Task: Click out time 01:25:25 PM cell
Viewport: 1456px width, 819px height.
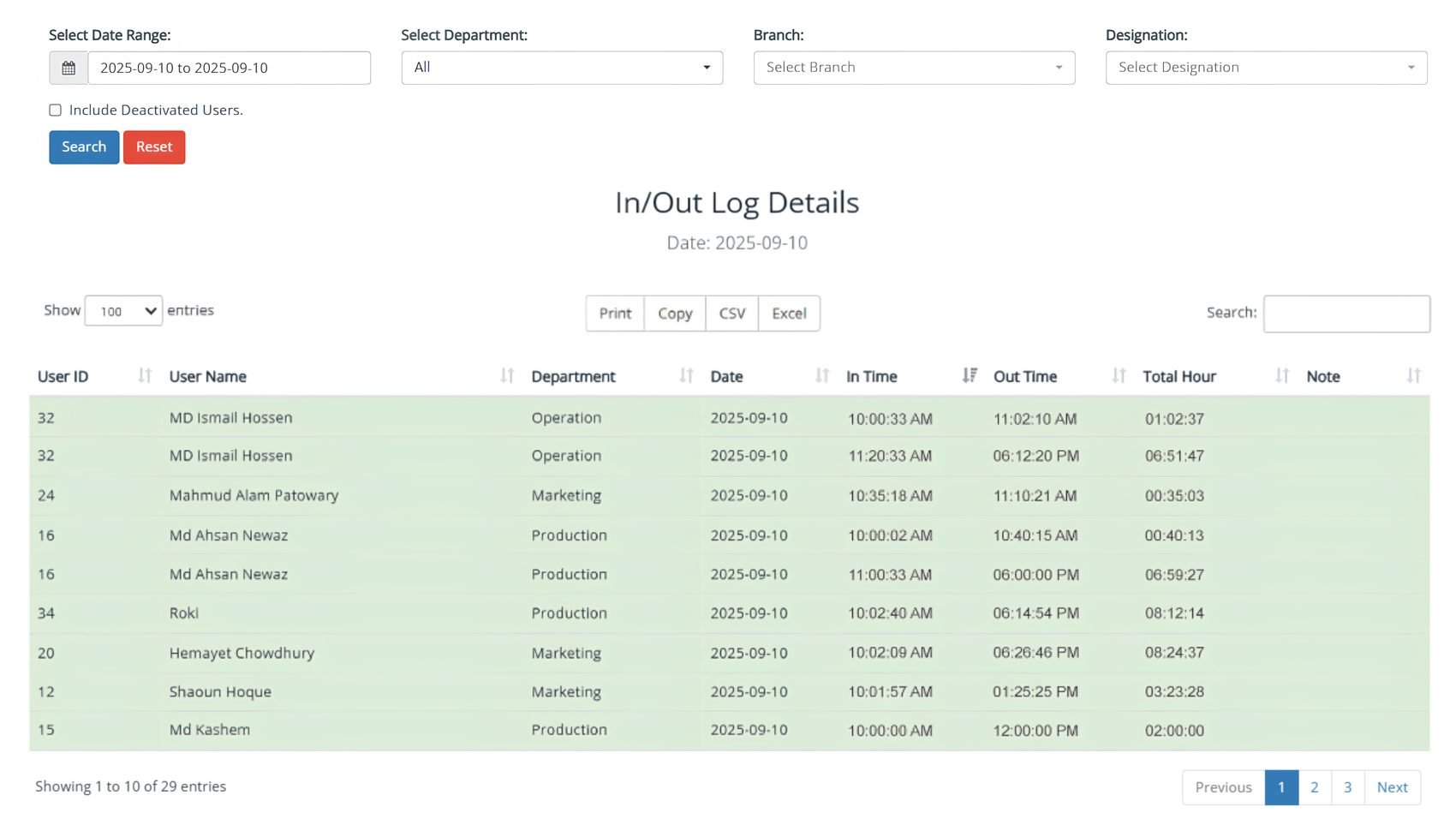Action: (x=1035, y=692)
